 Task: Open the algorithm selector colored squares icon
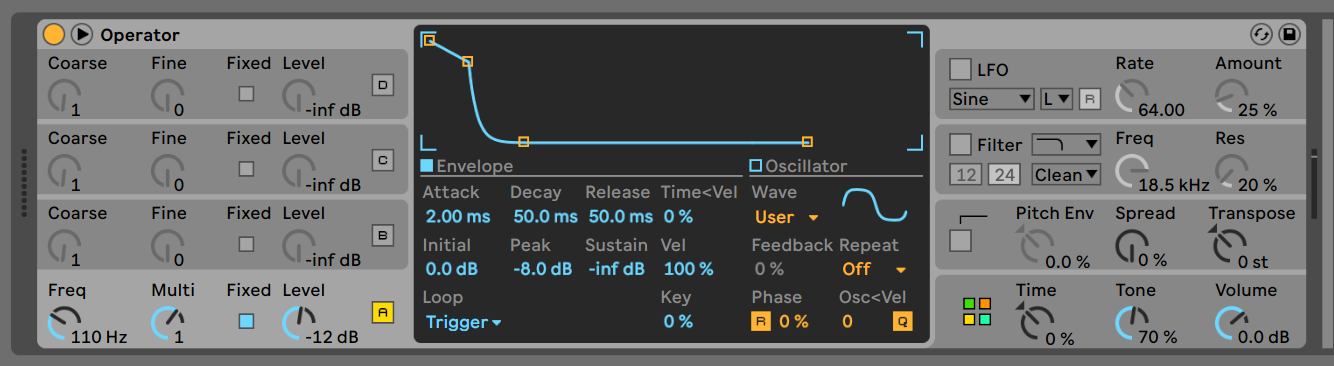[x=977, y=311]
